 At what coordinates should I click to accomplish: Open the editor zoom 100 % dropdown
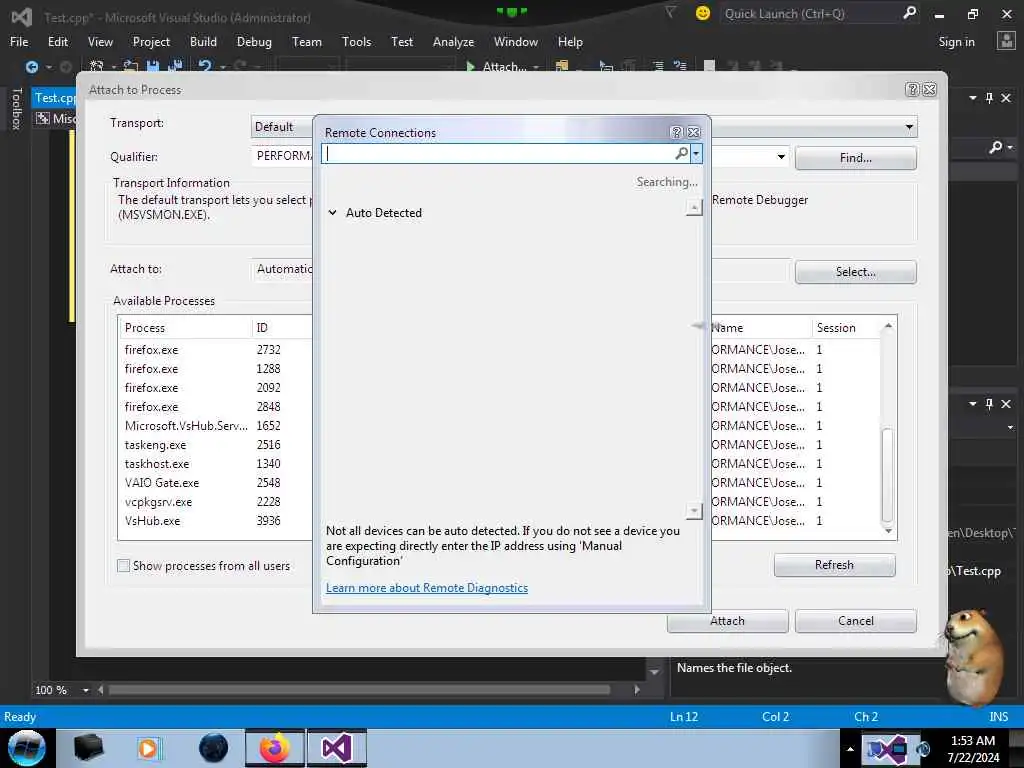(86, 690)
